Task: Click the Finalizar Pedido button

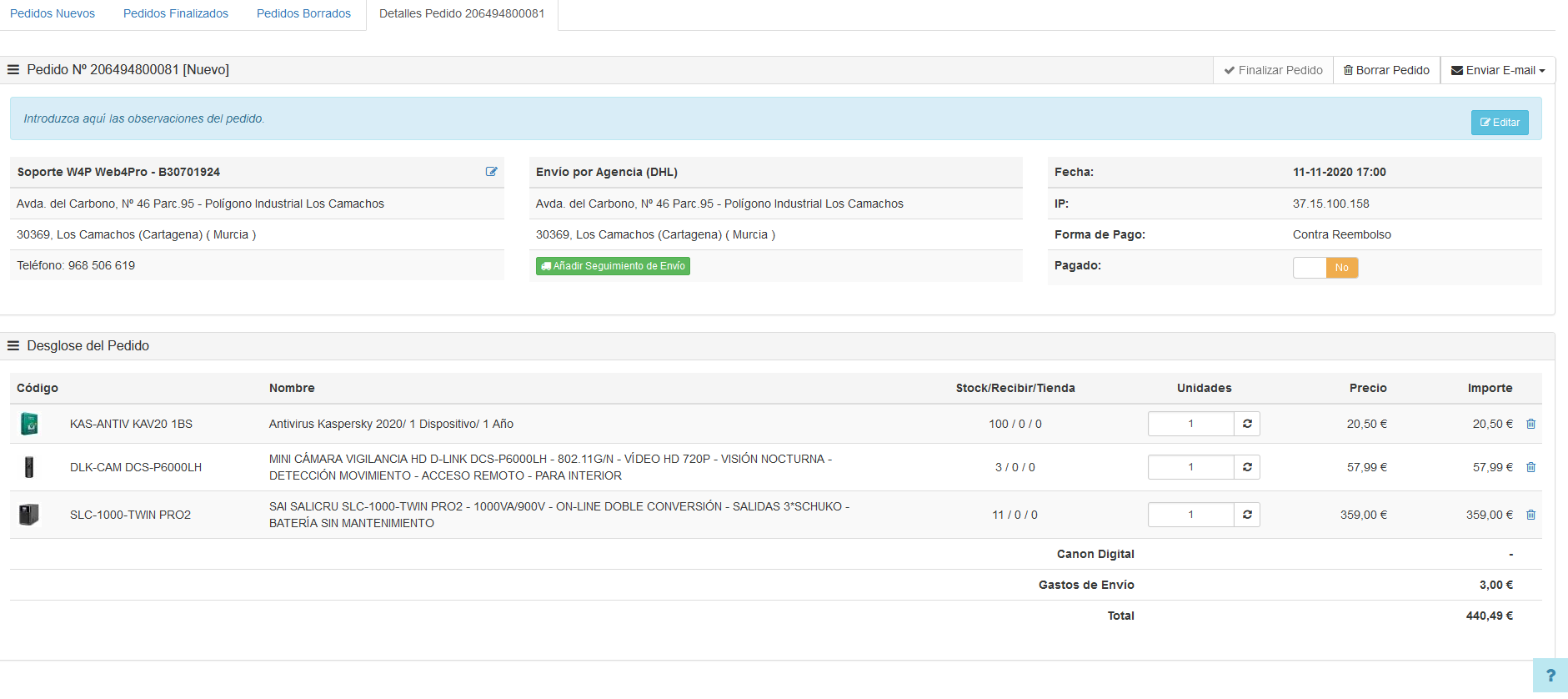Action: coord(1273,70)
